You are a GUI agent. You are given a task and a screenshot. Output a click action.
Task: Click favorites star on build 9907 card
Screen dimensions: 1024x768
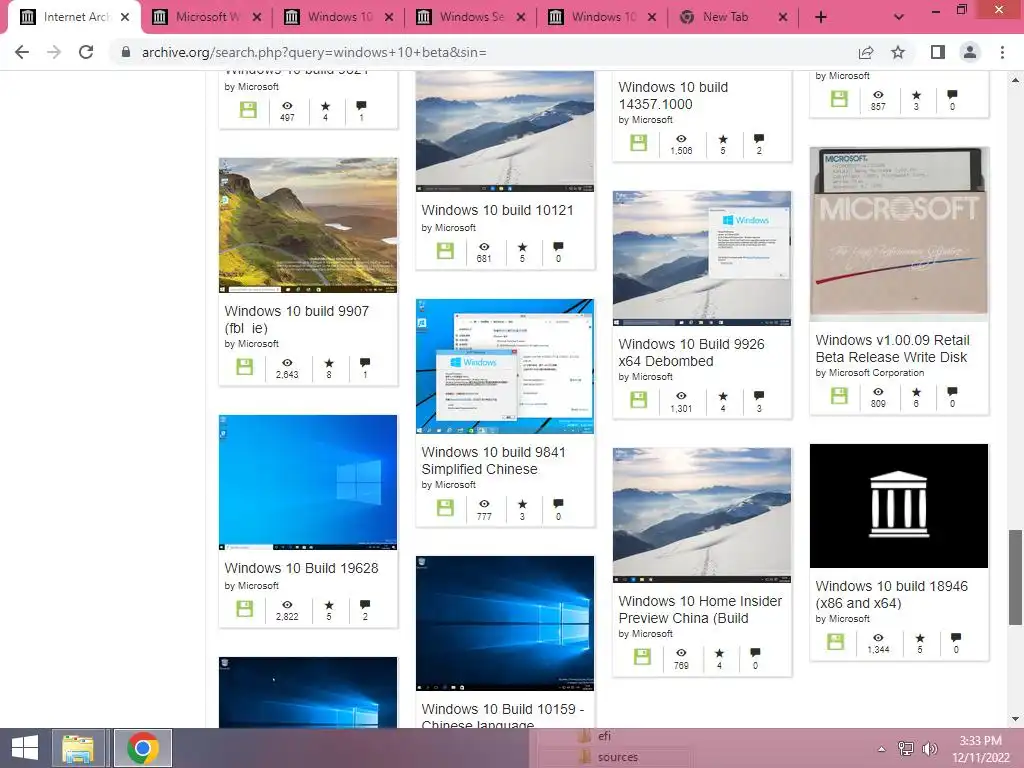pyautogui.click(x=329, y=363)
